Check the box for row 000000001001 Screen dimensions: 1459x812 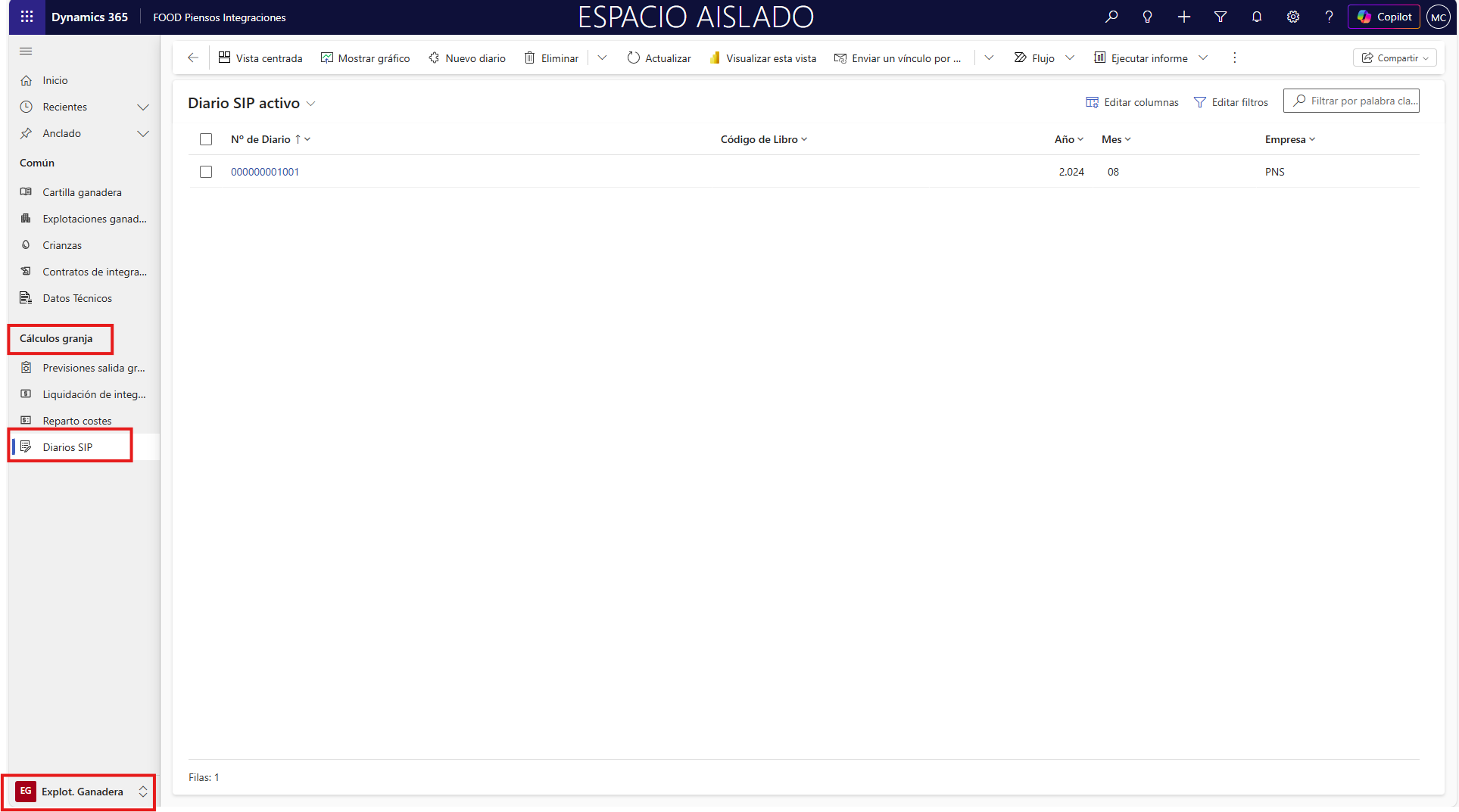tap(206, 172)
